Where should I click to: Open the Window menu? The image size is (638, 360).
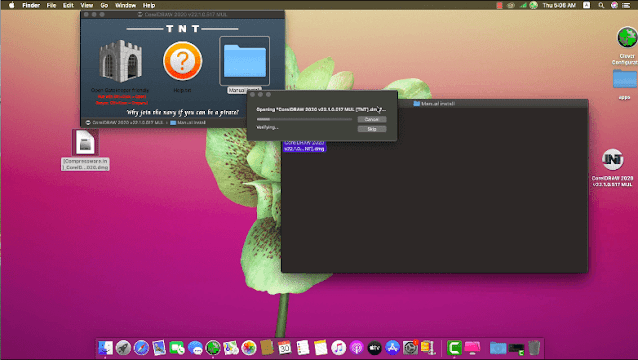[x=125, y=5]
